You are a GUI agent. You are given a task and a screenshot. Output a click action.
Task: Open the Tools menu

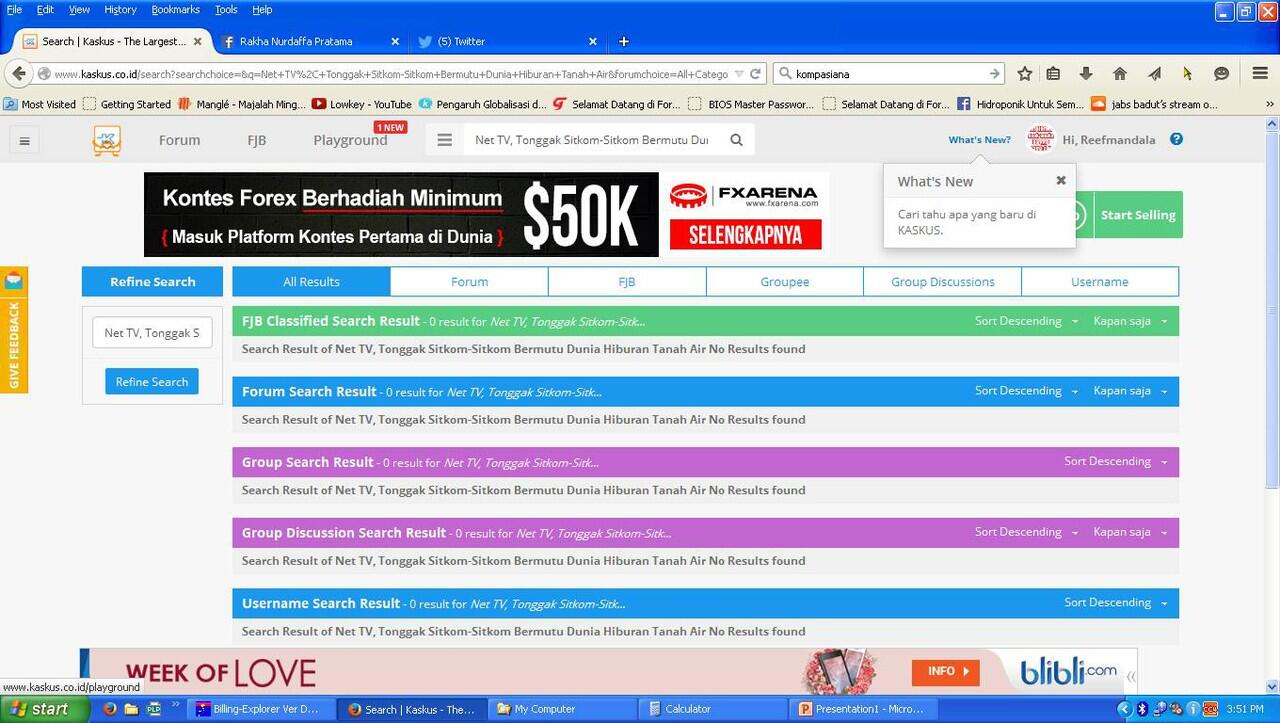(x=226, y=9)
